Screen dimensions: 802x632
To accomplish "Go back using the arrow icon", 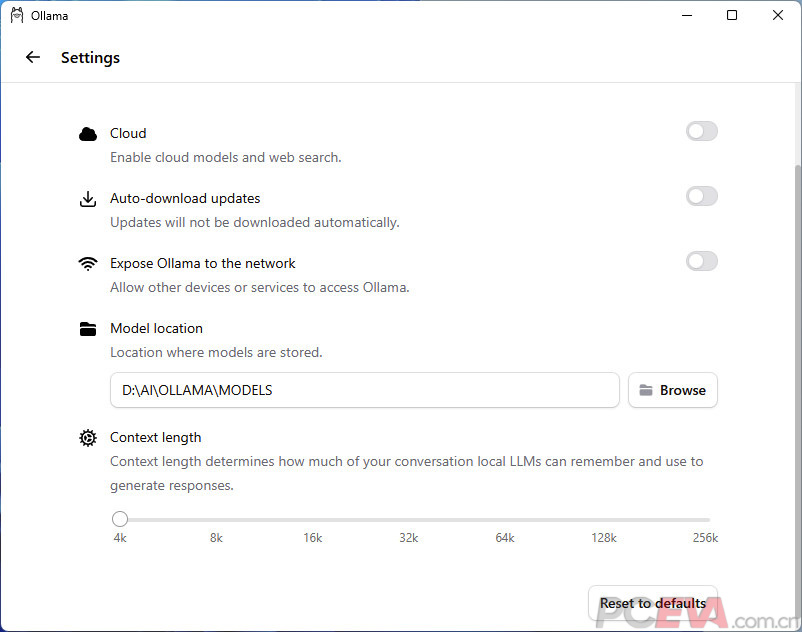I will coord(33,57).
